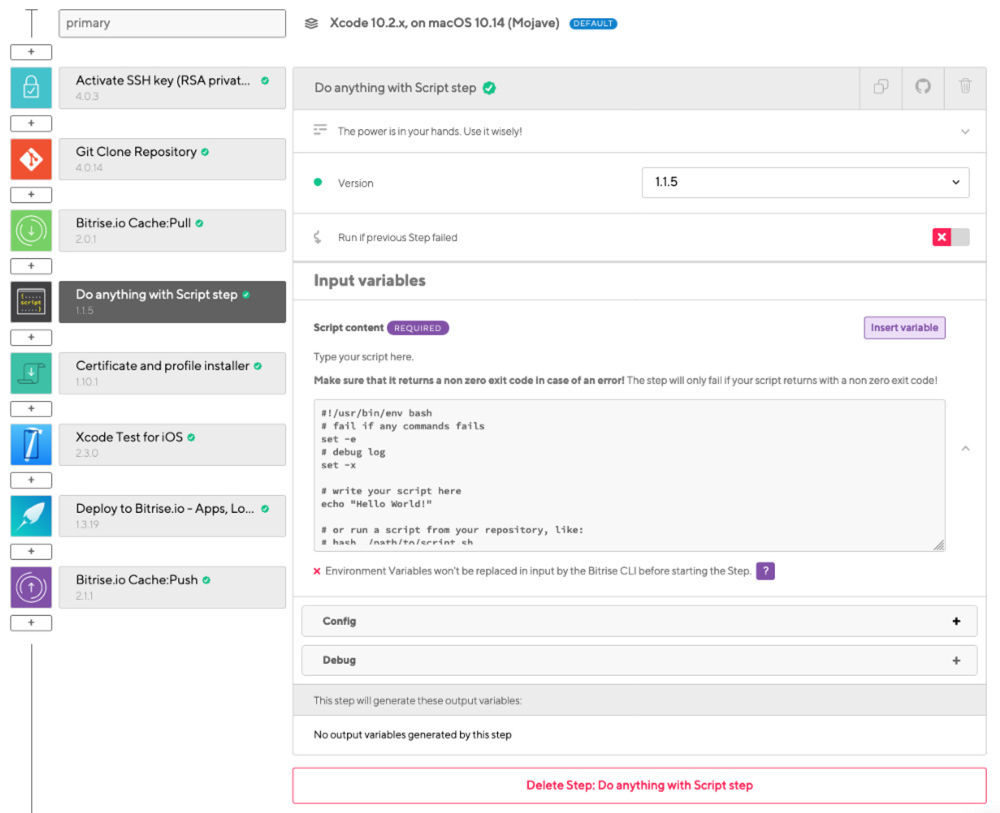Click the stack icon beside Xcode 10.2.x
Screen dimensions: 1000x813
tap(311, 24)
